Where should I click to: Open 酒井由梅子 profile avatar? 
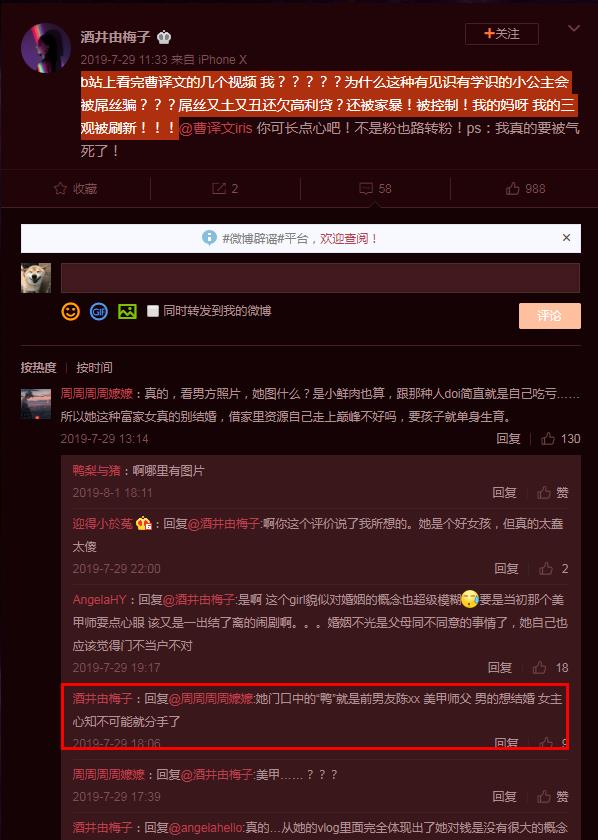(x=46, y=48)
